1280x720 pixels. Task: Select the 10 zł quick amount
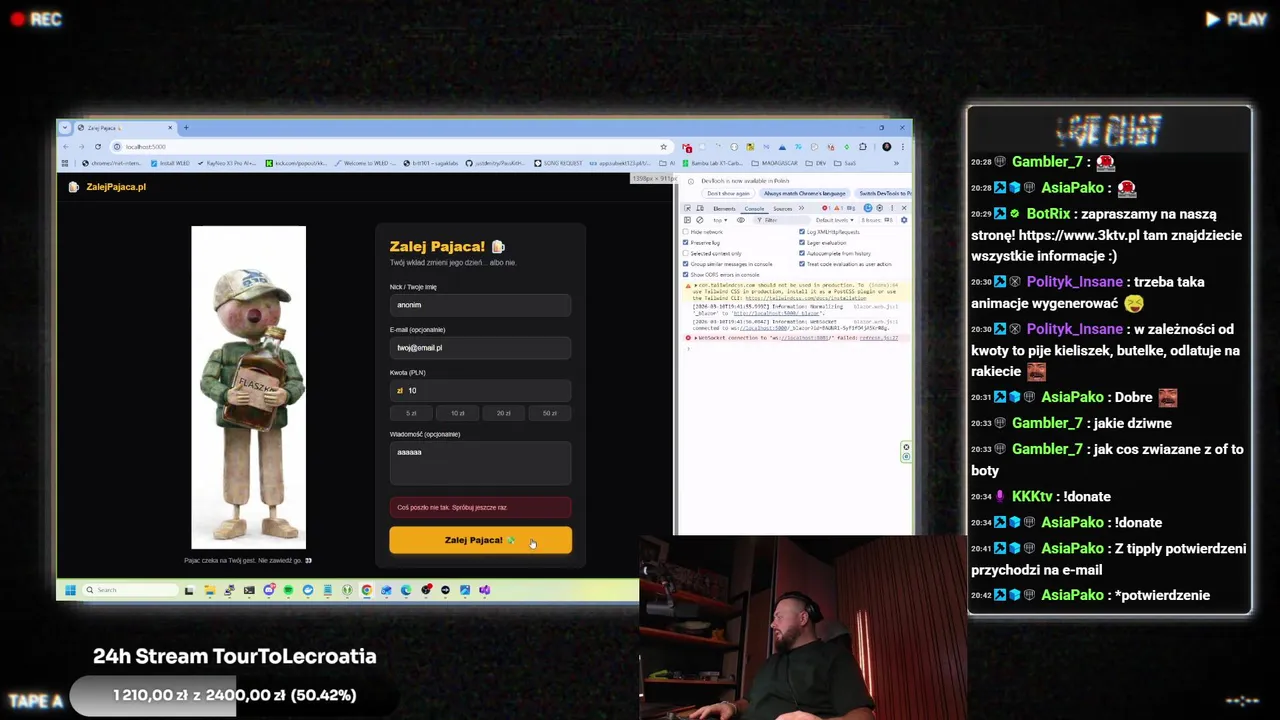[457, 413]
